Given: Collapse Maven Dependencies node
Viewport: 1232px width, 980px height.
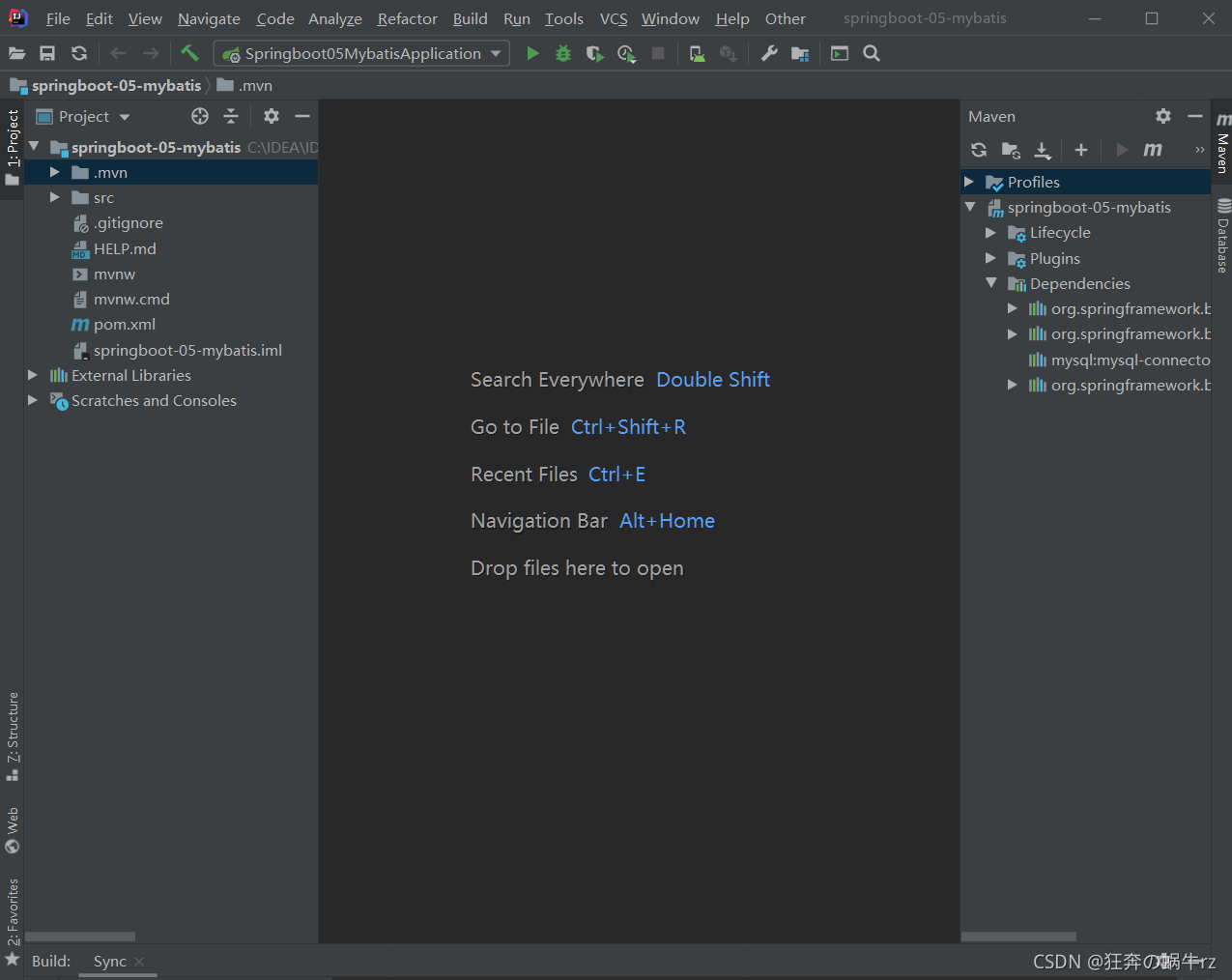Looking at the screenshot, I should 990,283.
